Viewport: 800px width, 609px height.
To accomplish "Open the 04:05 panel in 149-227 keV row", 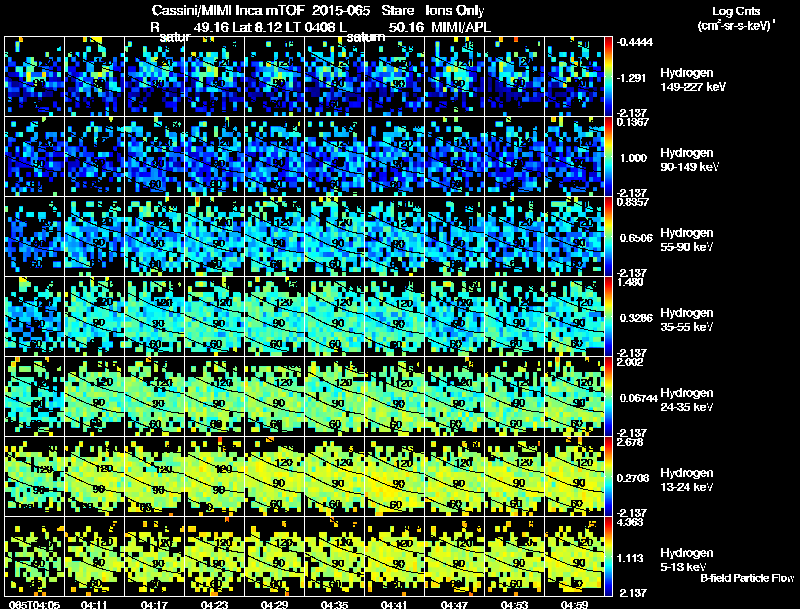I will point(34,77).
